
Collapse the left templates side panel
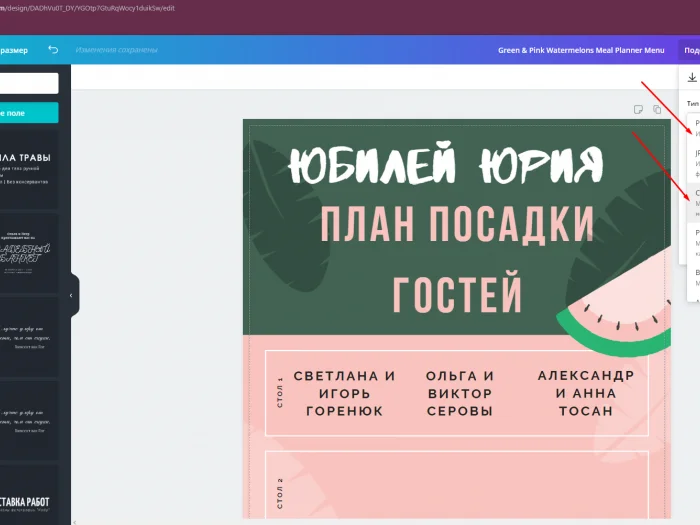click(x=71, y=295)
